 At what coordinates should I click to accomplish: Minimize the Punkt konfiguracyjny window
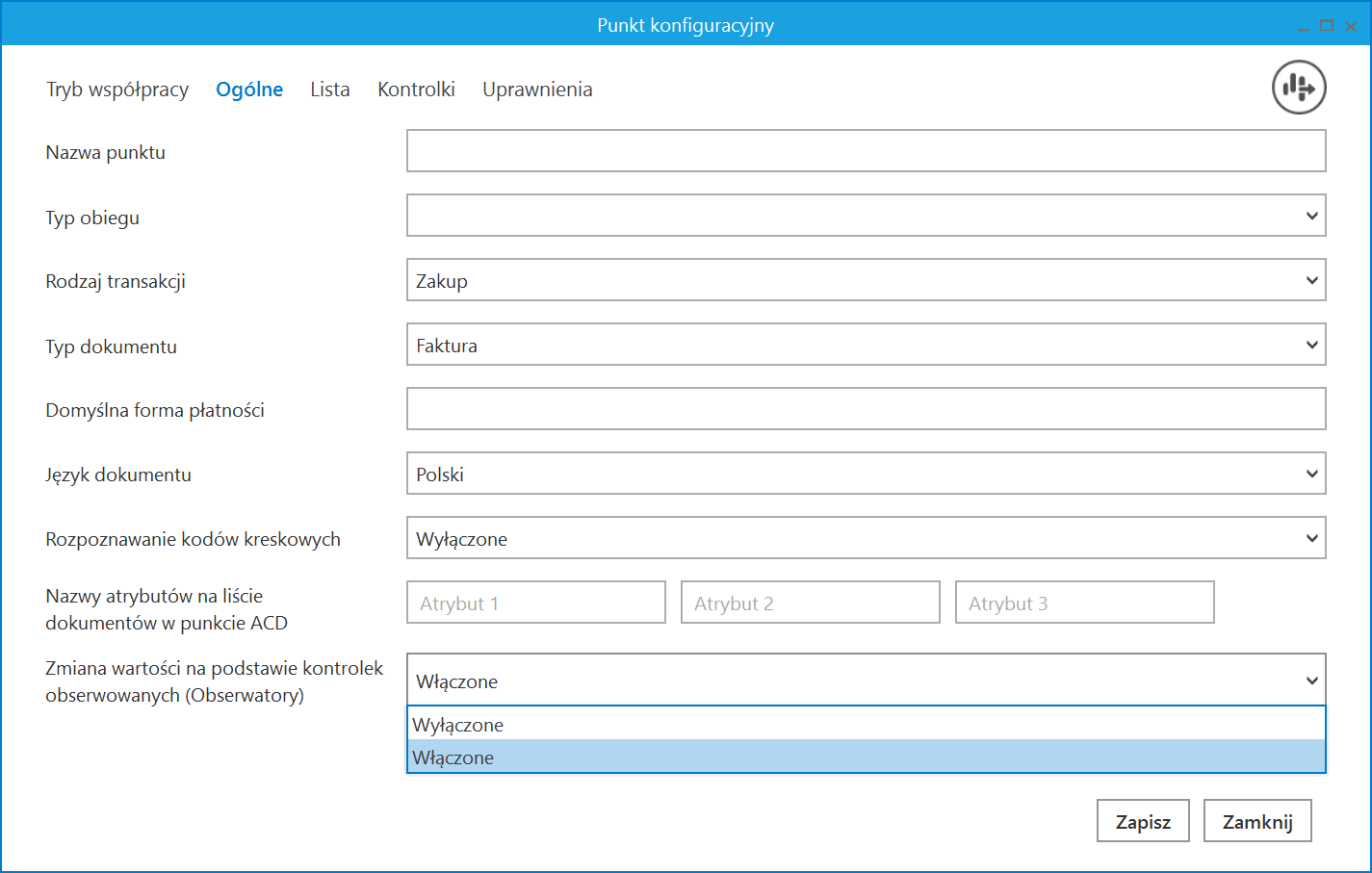pos(1303,27)
